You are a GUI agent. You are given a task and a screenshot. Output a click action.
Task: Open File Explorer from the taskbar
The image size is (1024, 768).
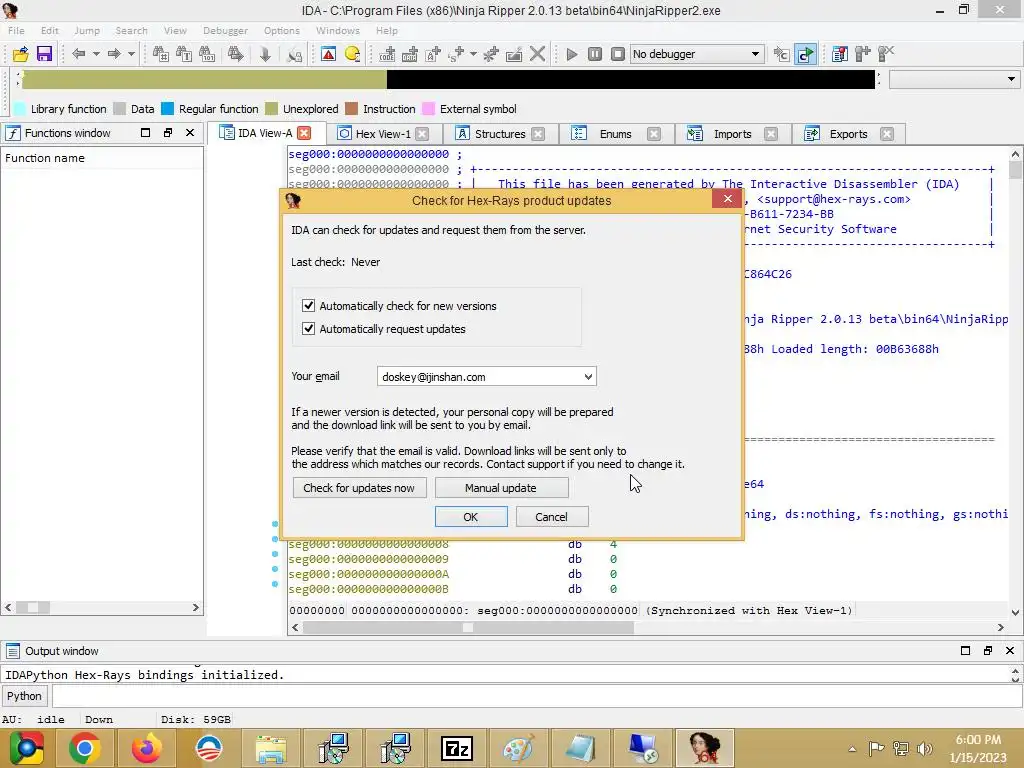270,748
